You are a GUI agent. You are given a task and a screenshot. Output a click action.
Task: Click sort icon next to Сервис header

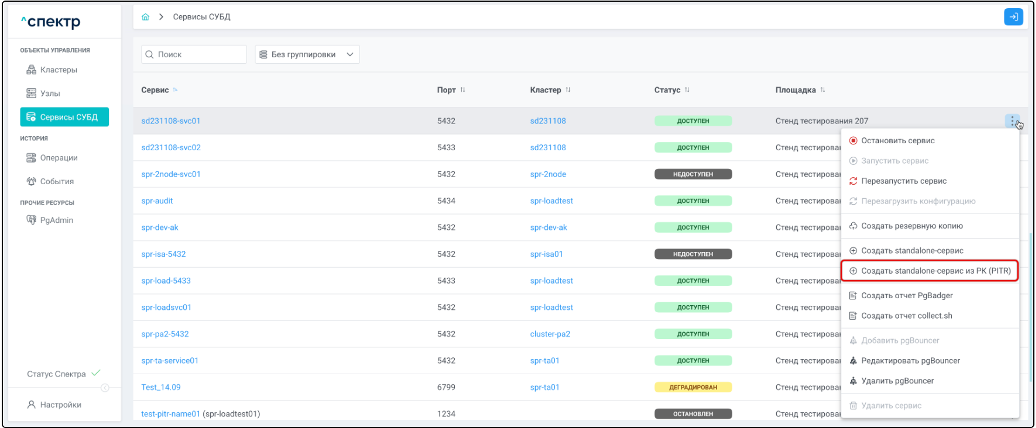point(175,90)
